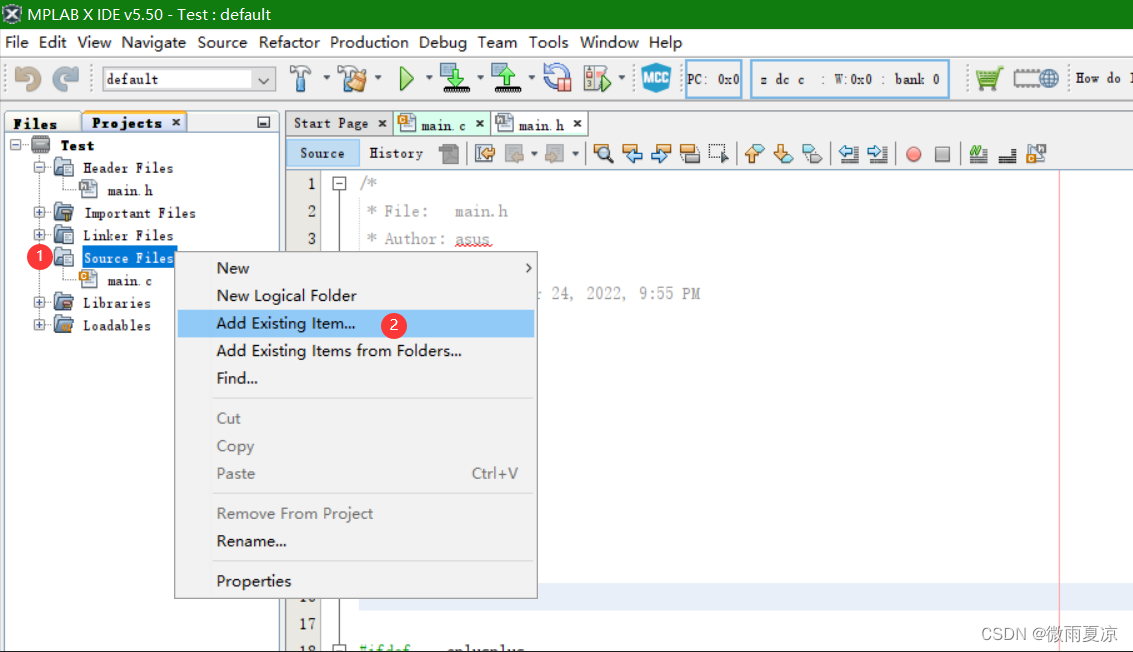Expand the Libraries folder
Image resolution: width=1133 pixels, height=652 pixels.
click(39, 302)
